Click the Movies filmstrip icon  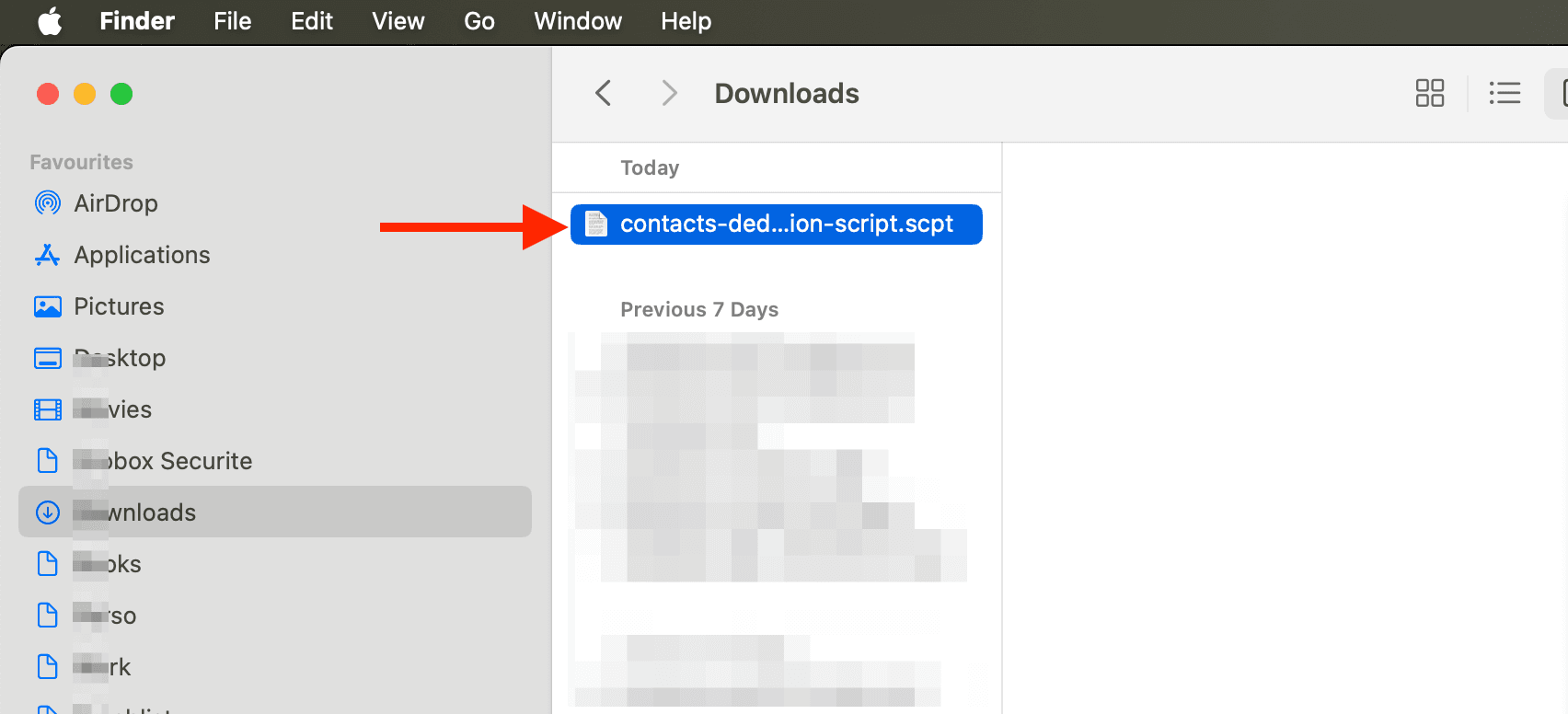tap(48, 409)
